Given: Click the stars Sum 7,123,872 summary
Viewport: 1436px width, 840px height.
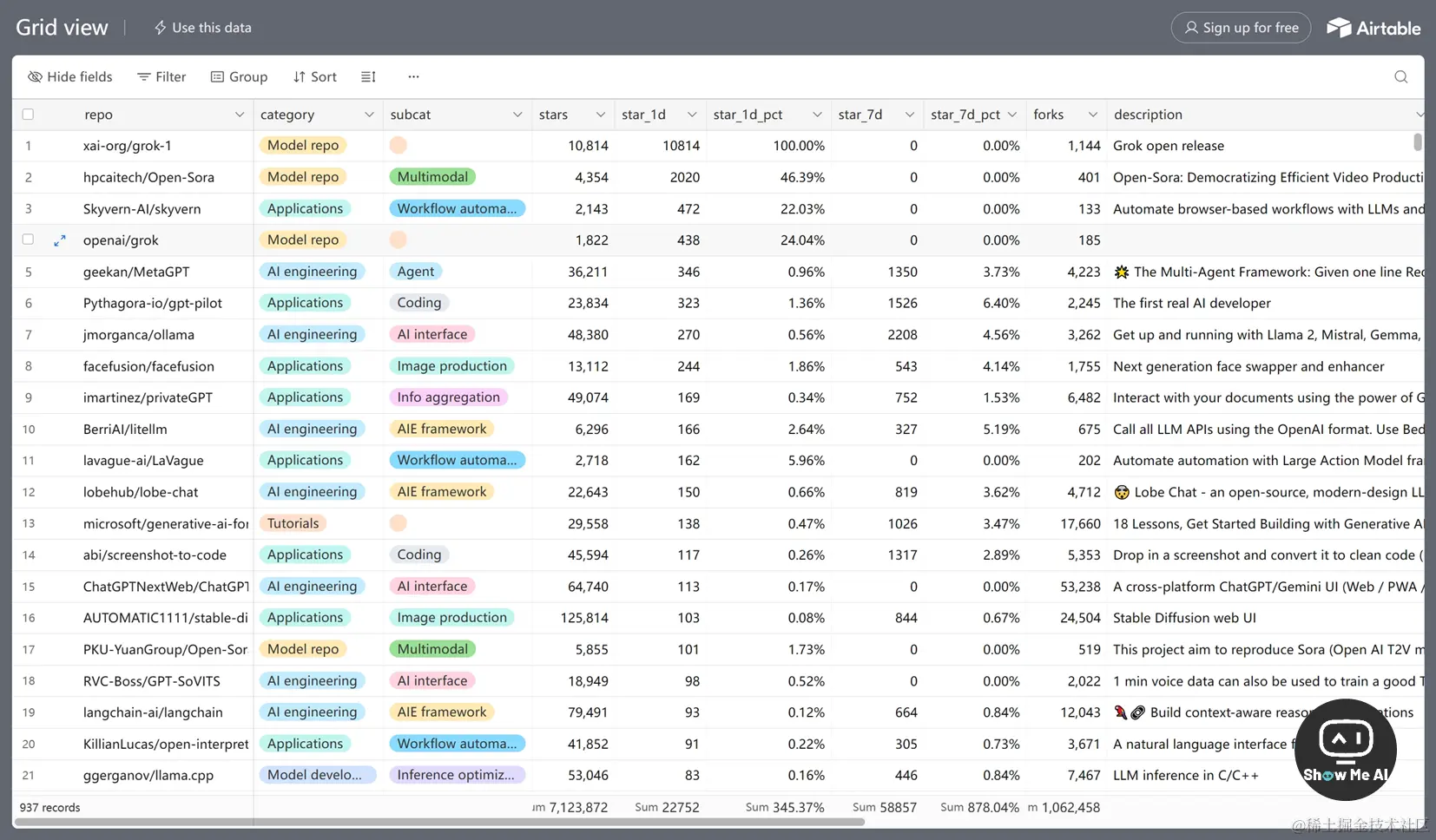Looking at the screenshot, I should (570, 807).
